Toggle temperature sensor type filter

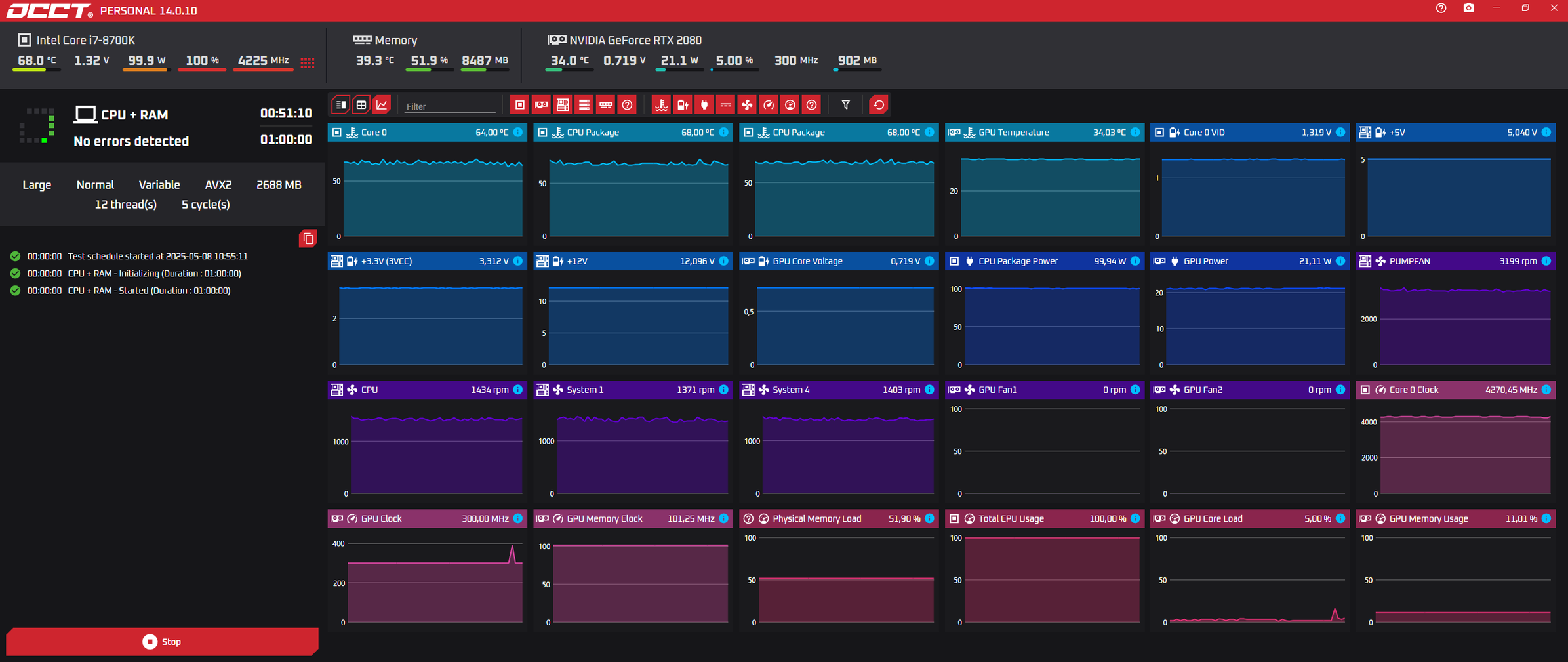coord(661,105)
